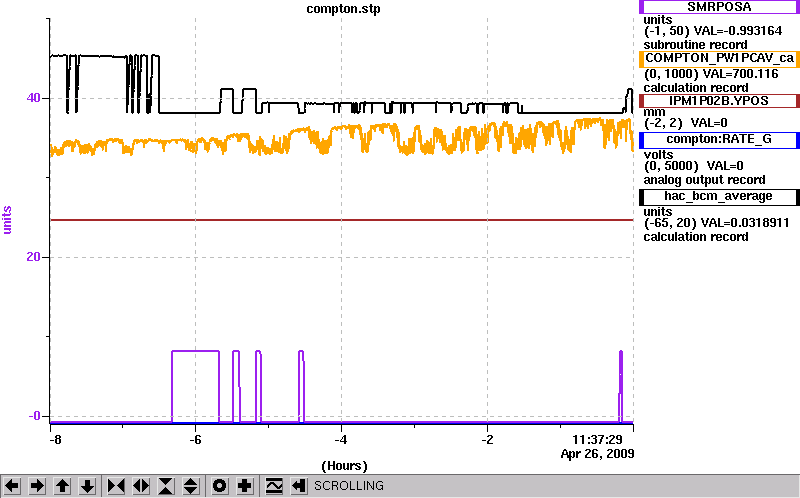Click the circle auto-scale icon

tap(219, 486)
